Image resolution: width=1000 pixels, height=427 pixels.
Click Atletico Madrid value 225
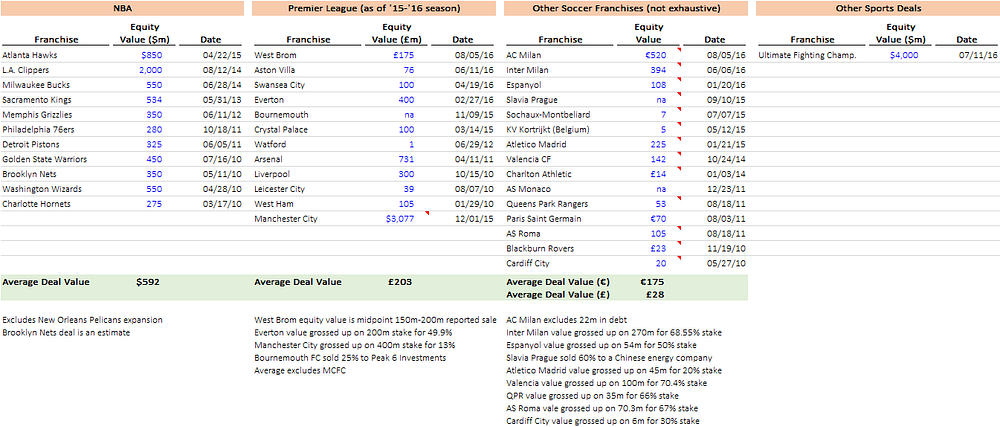659,145
